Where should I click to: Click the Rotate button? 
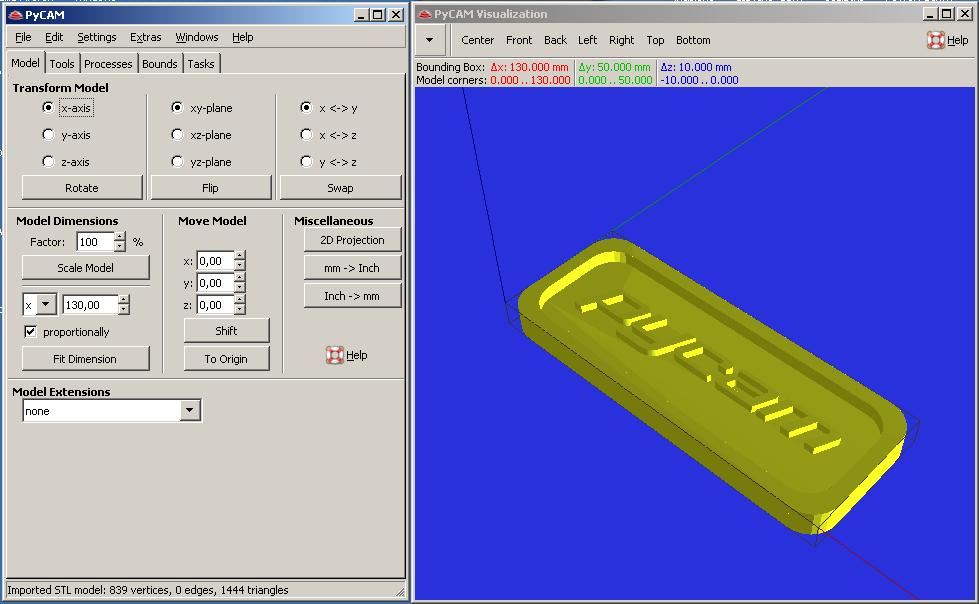coord(82,187)
